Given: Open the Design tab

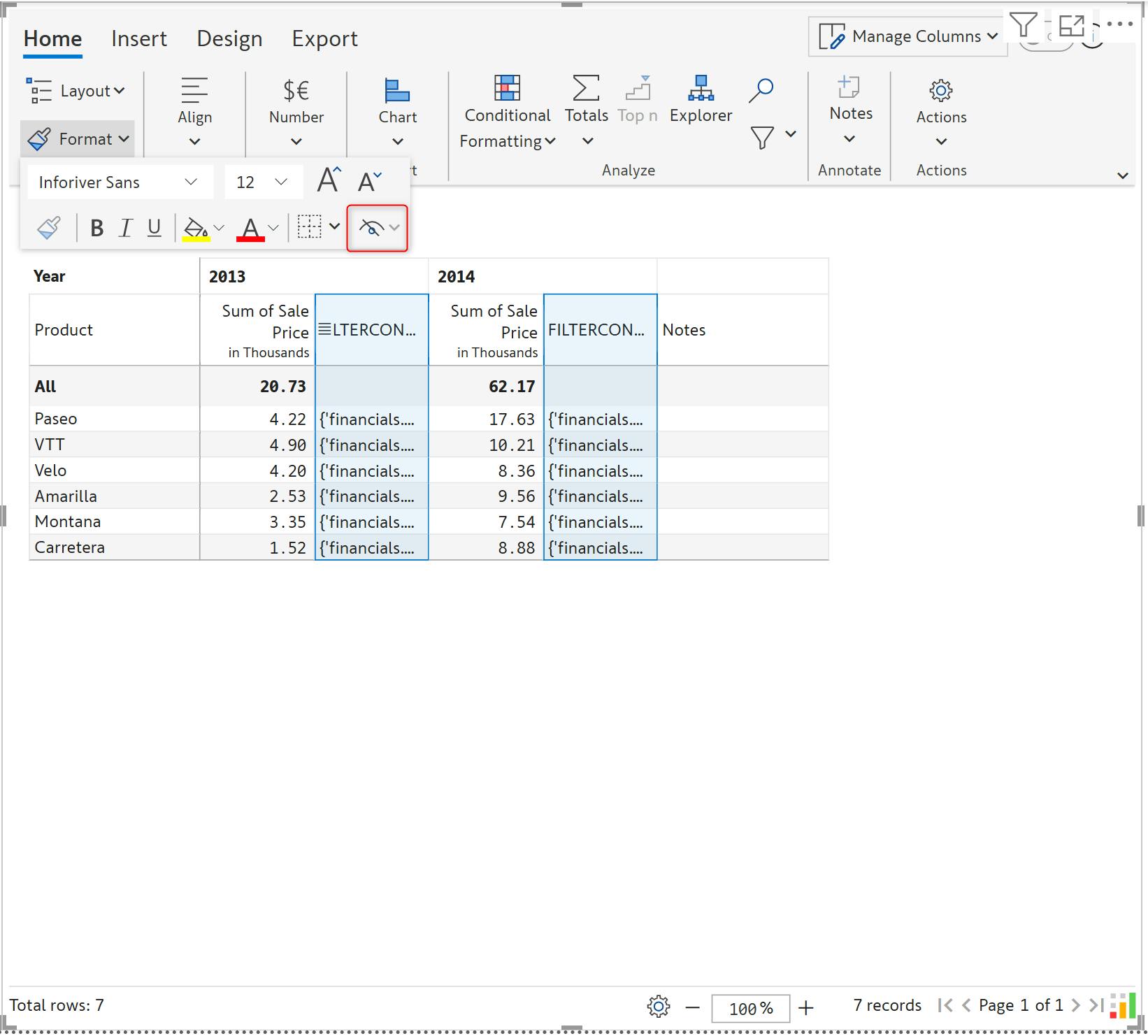Looking at the screenshot, I should [229, 39].
